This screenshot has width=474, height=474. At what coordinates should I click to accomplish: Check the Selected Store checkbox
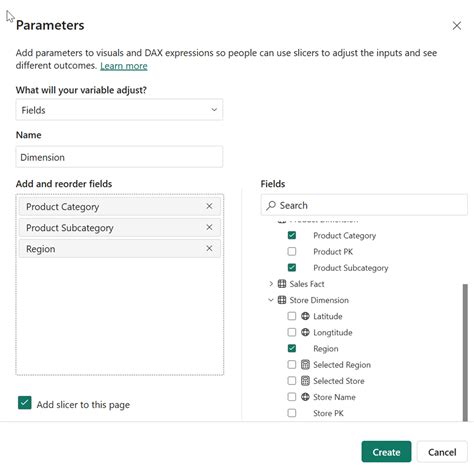coord(292,381)
